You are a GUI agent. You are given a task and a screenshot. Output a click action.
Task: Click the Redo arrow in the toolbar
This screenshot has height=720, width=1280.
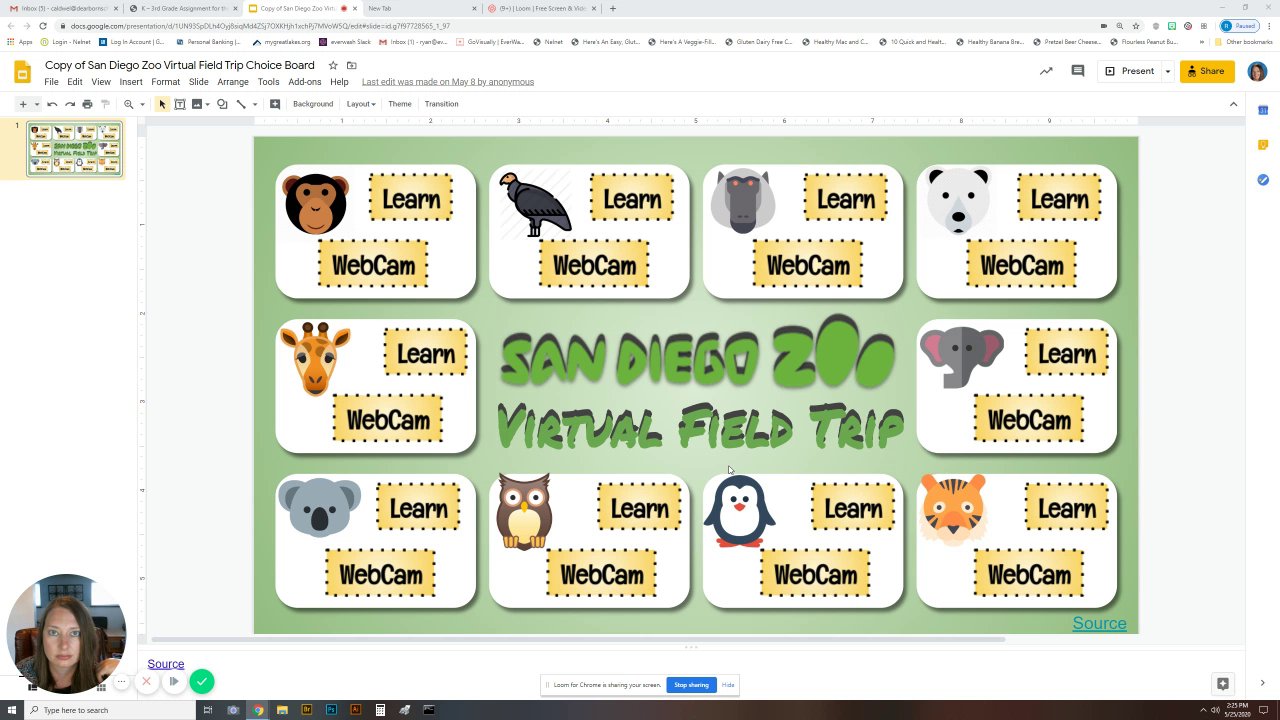pos(70,104)
